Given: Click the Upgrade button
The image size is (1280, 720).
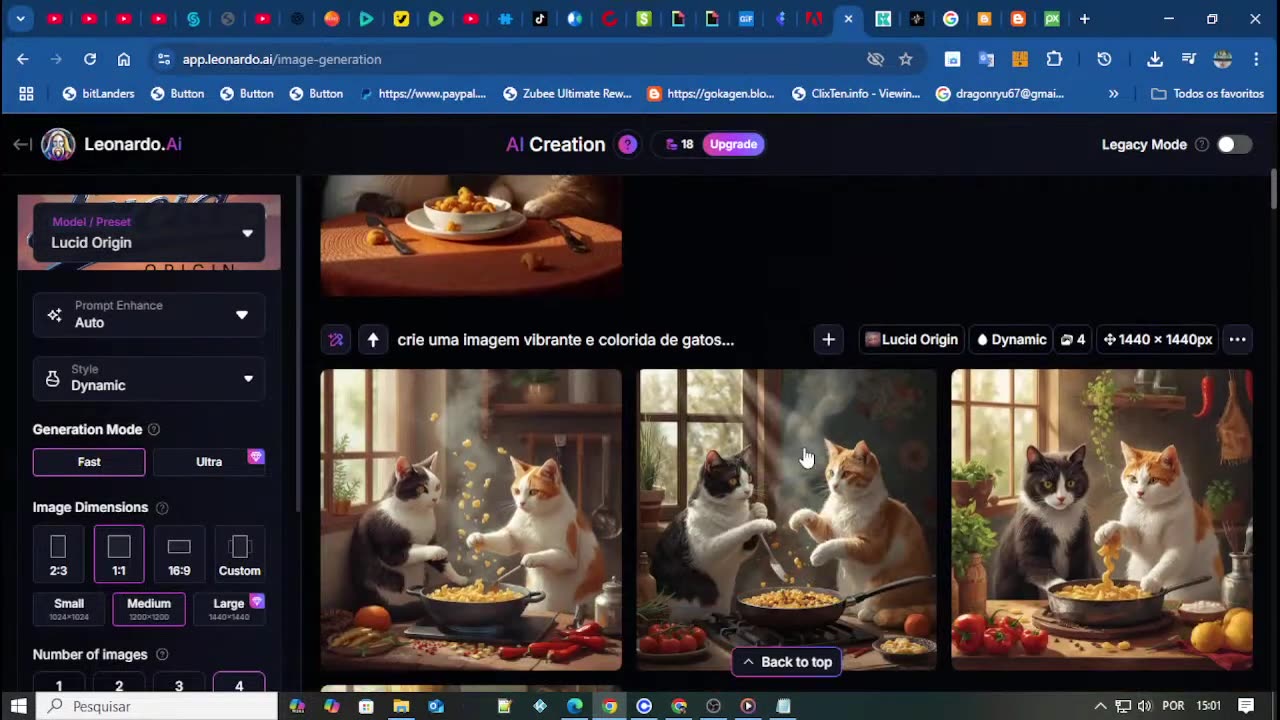Looking at the screenshot, I should point(733,144).
